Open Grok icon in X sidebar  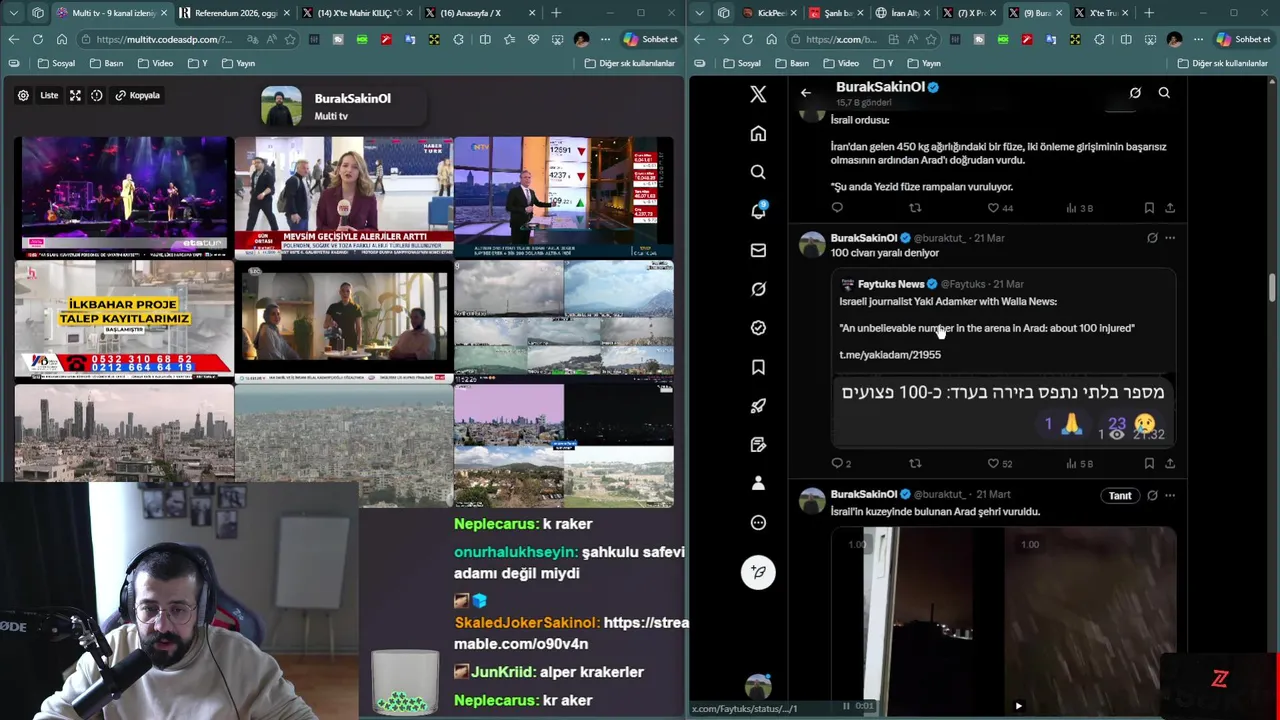(758, 289)
